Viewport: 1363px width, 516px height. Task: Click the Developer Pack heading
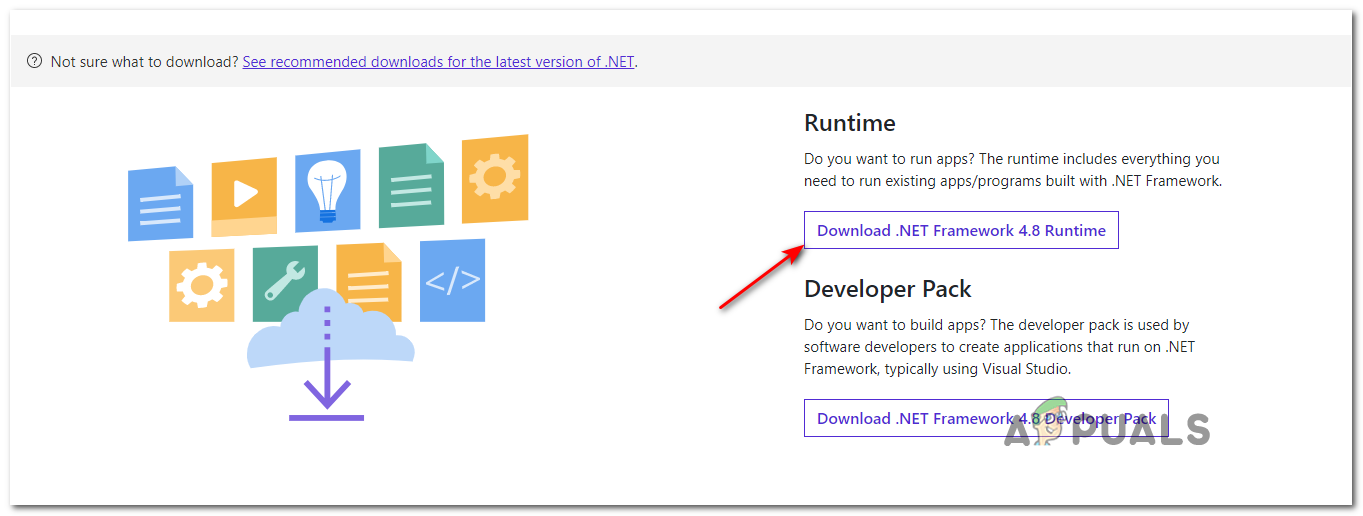click(887, 289)
